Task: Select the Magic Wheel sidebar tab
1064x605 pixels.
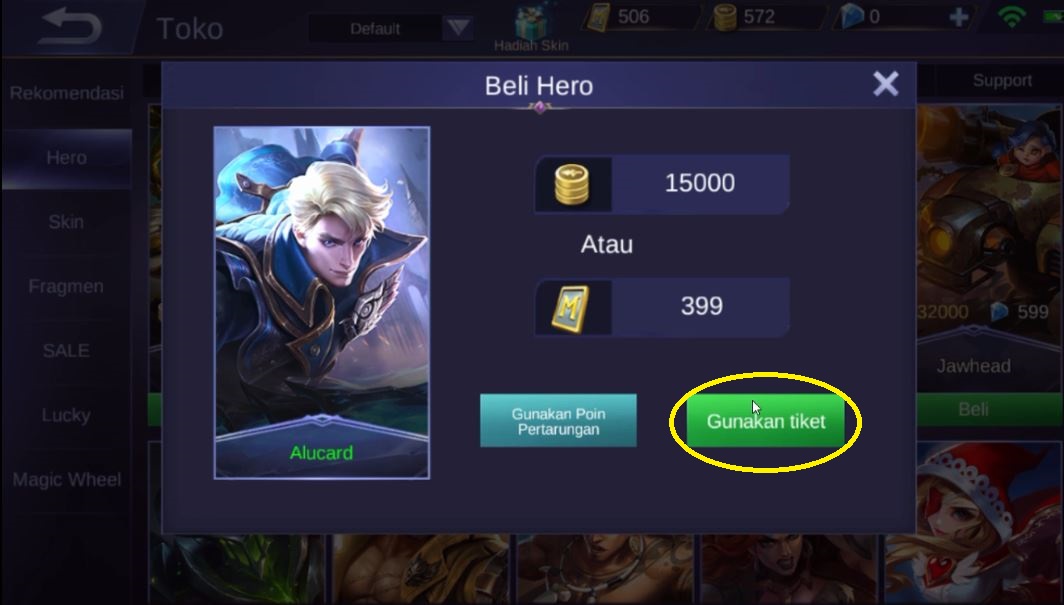Action: pyautogui.click(x=66, y=480)
